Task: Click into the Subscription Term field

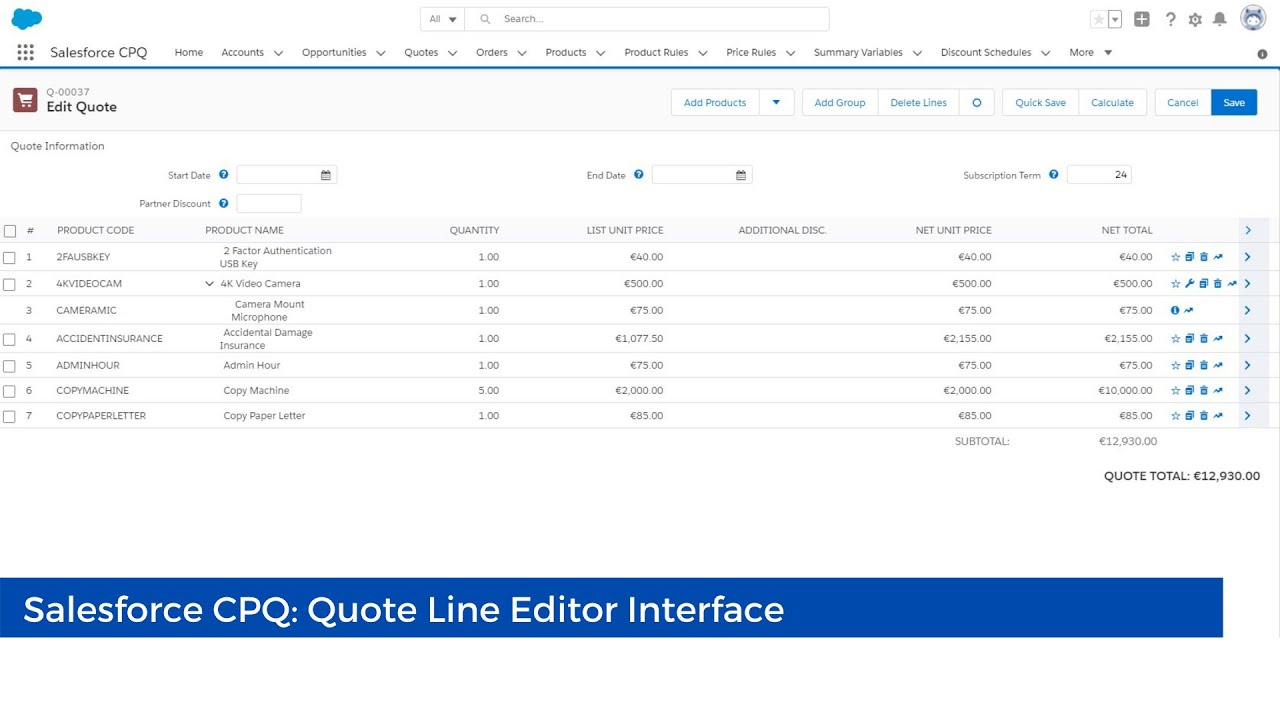Action: (x=1099, y=174)
